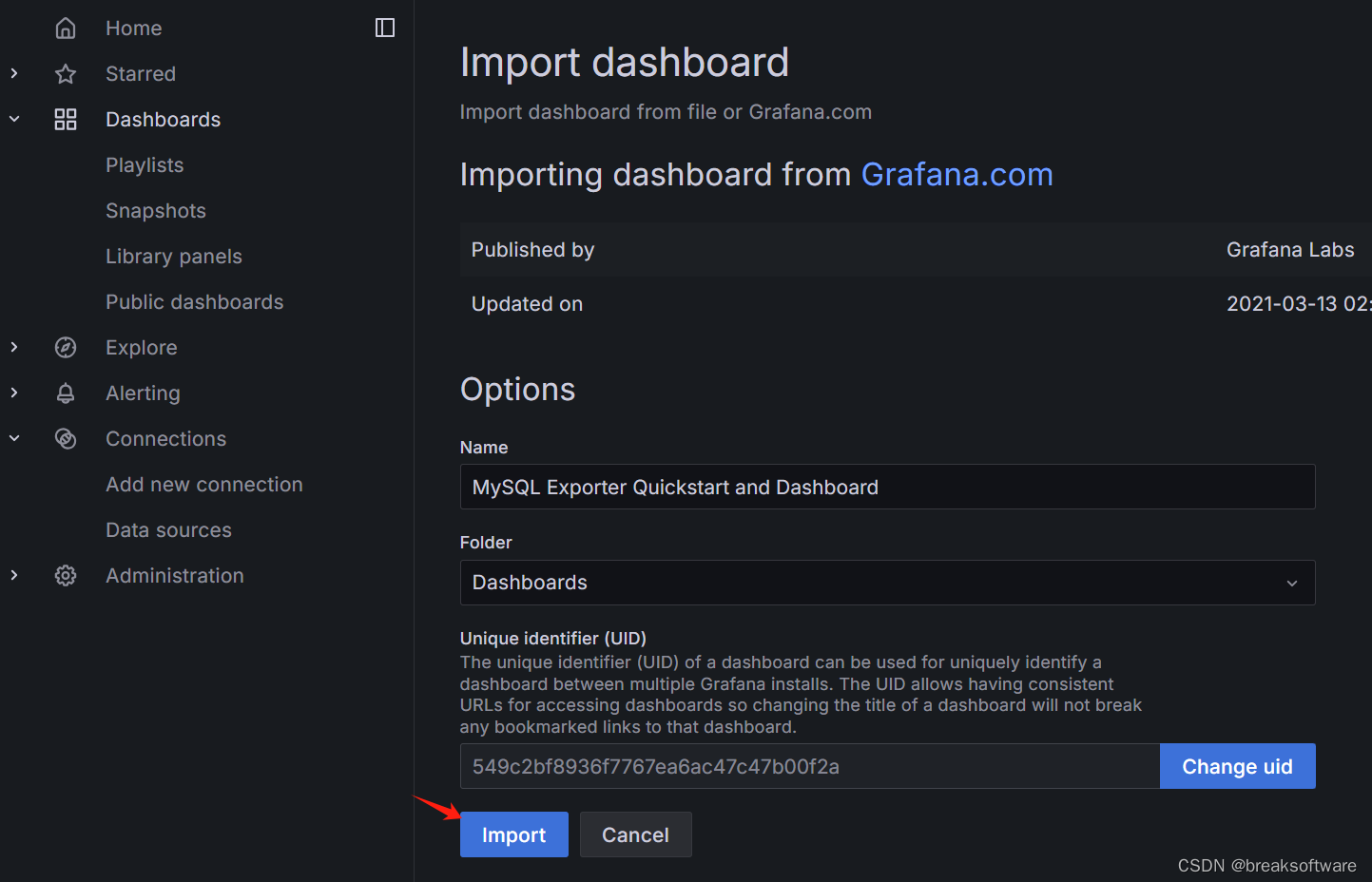The width and height of the screenshot is (1372, 882).
Task: Click the Published by label
Action: (x=532, y=250)
